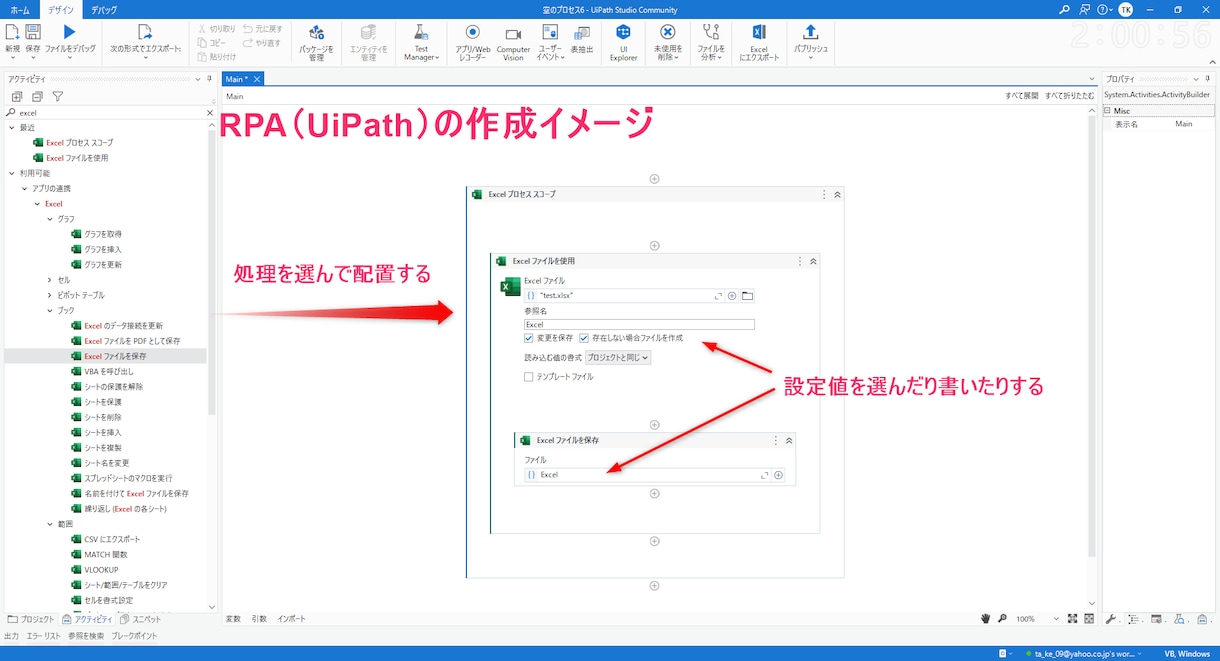Open 読み込む値の書式 dropdown

617,357
